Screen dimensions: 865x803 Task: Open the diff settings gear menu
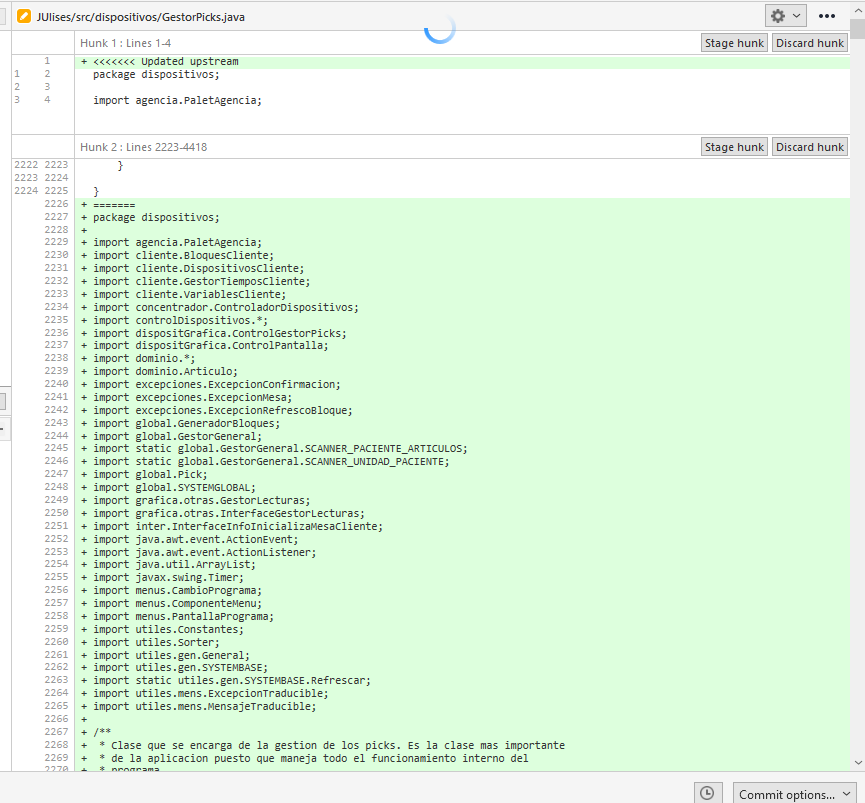pyautogui.click(x=778, y=16)
